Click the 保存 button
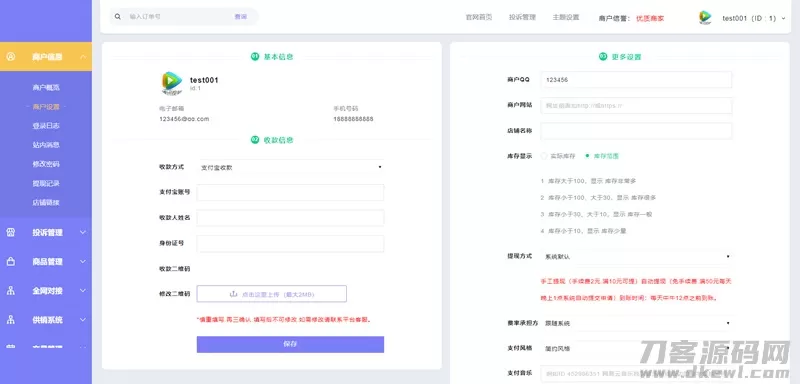 (290, 344)
